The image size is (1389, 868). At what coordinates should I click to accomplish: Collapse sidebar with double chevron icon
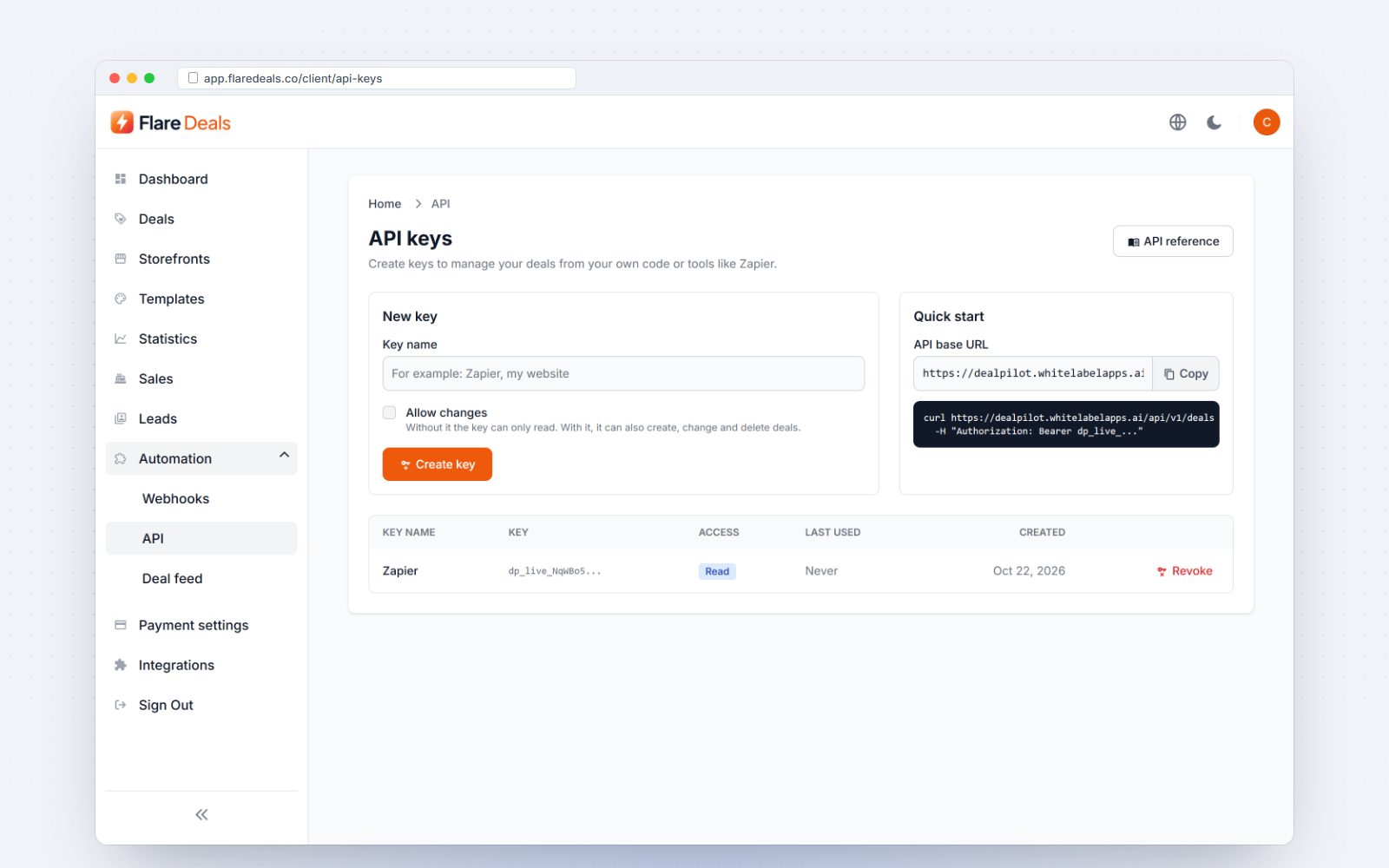click(201, 814)
